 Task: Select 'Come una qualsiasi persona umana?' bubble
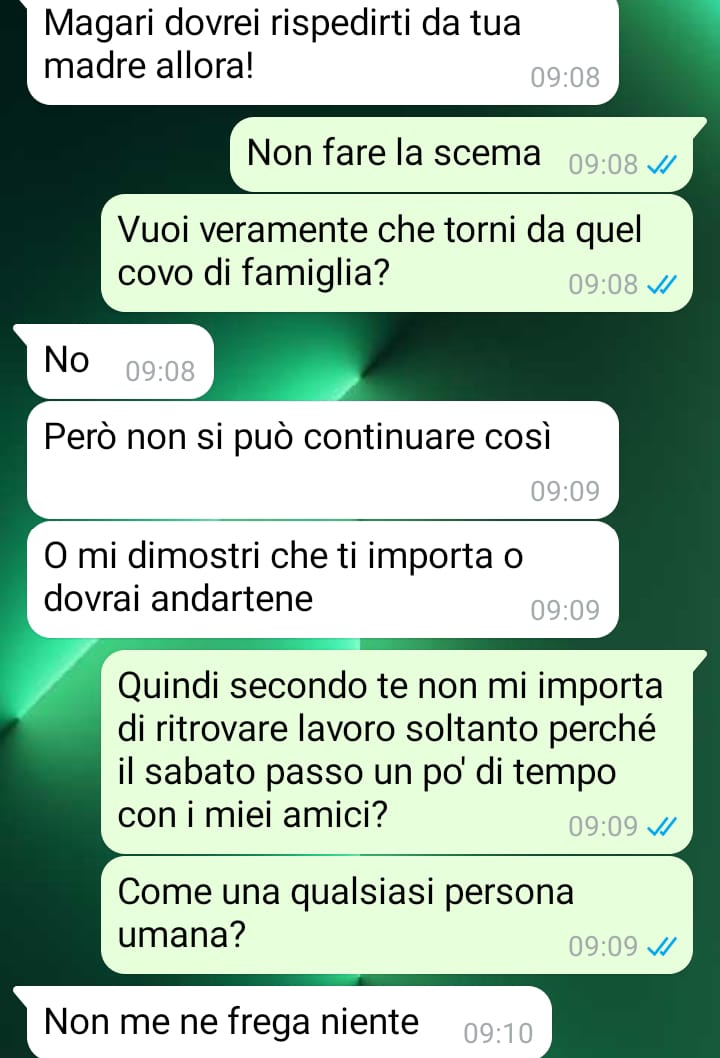point(397,914)
